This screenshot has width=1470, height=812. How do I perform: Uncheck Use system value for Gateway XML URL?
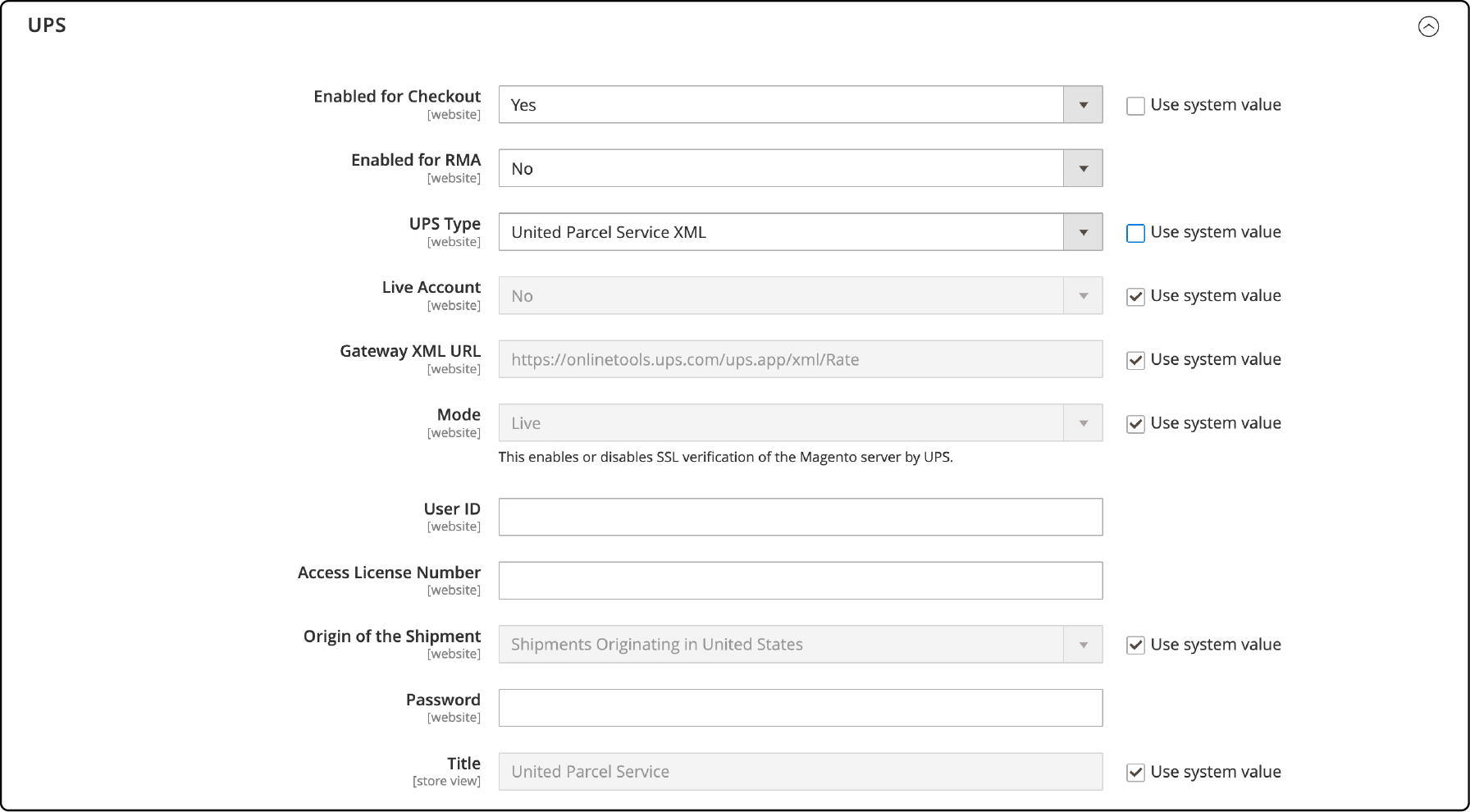(1135, 360)
